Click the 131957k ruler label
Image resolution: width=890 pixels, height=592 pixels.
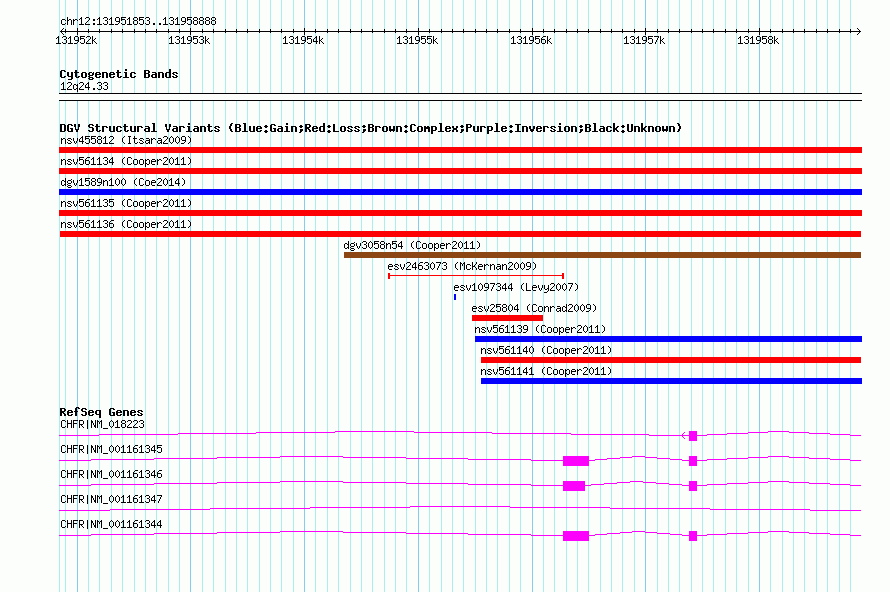[644, 40]
